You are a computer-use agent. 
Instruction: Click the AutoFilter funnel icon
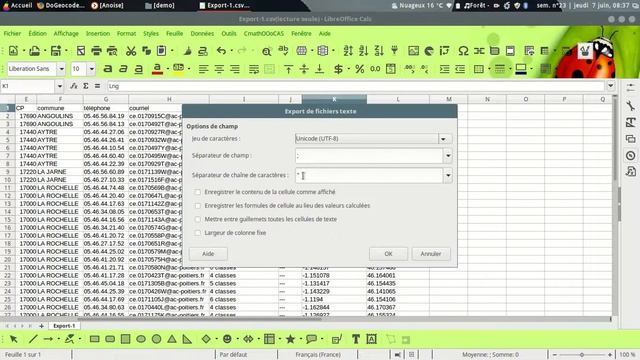(x=394, y=51)
